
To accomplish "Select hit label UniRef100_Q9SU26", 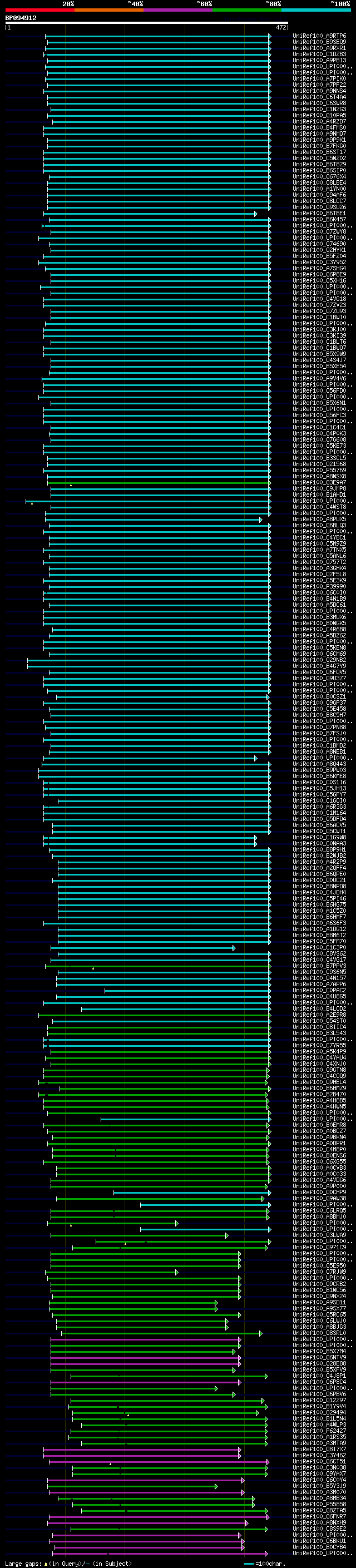I will (x=319, y=207).
